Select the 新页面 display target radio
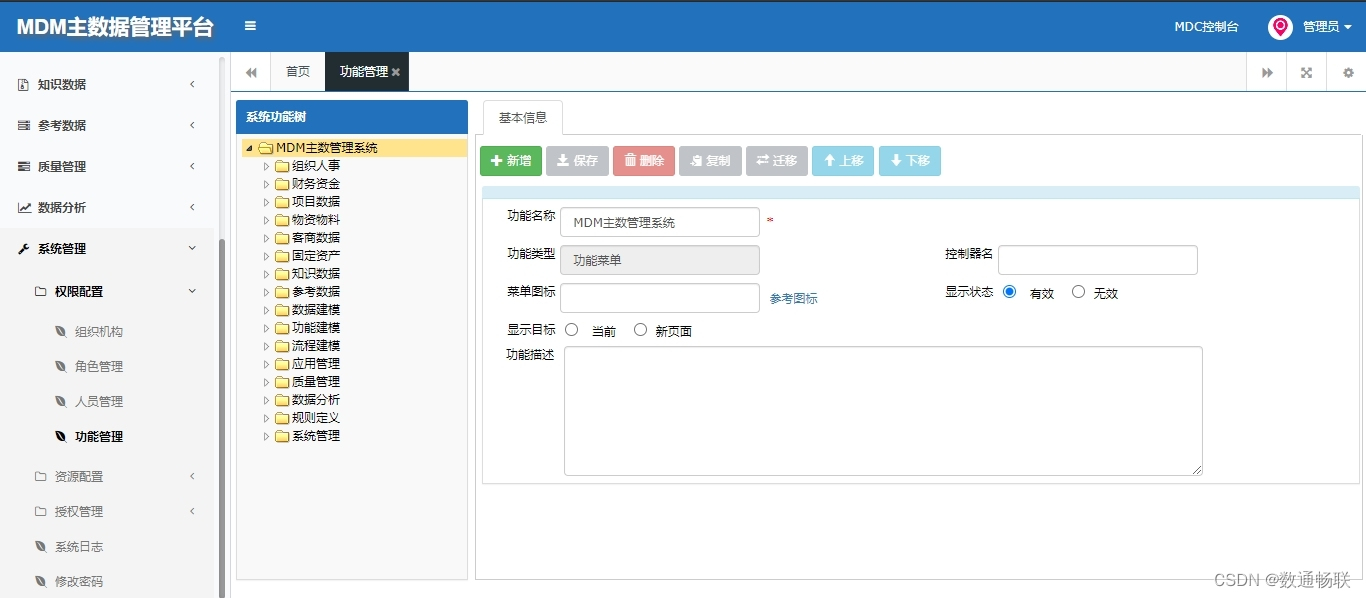This screenshot has width=1366, height=598. (x=640, y=330)
